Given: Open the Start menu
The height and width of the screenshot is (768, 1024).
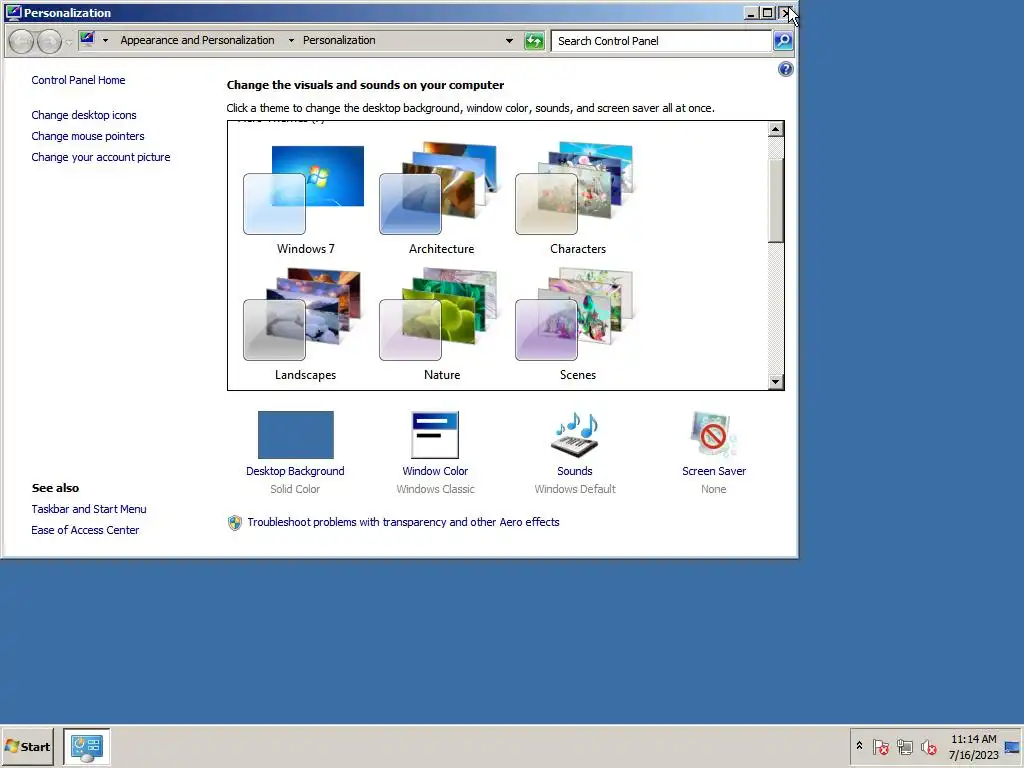Looking at the screenshot, I should coord(27,746).
